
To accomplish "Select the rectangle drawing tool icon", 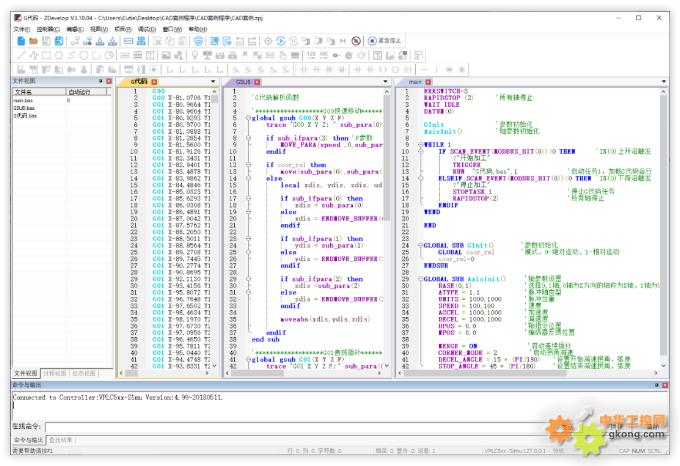I will 46,55.
